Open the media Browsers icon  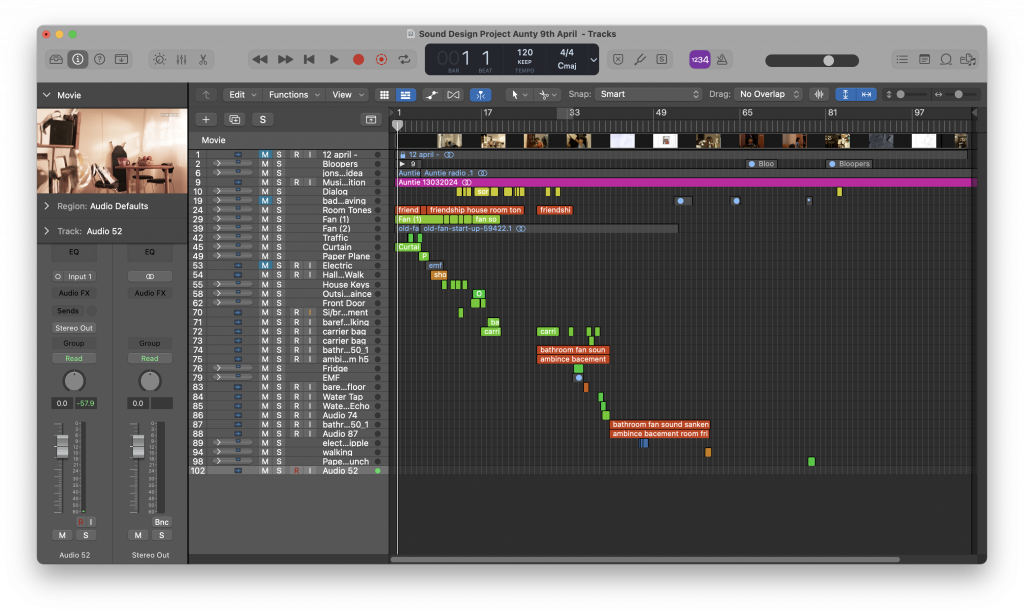click(x=968, y=59)
